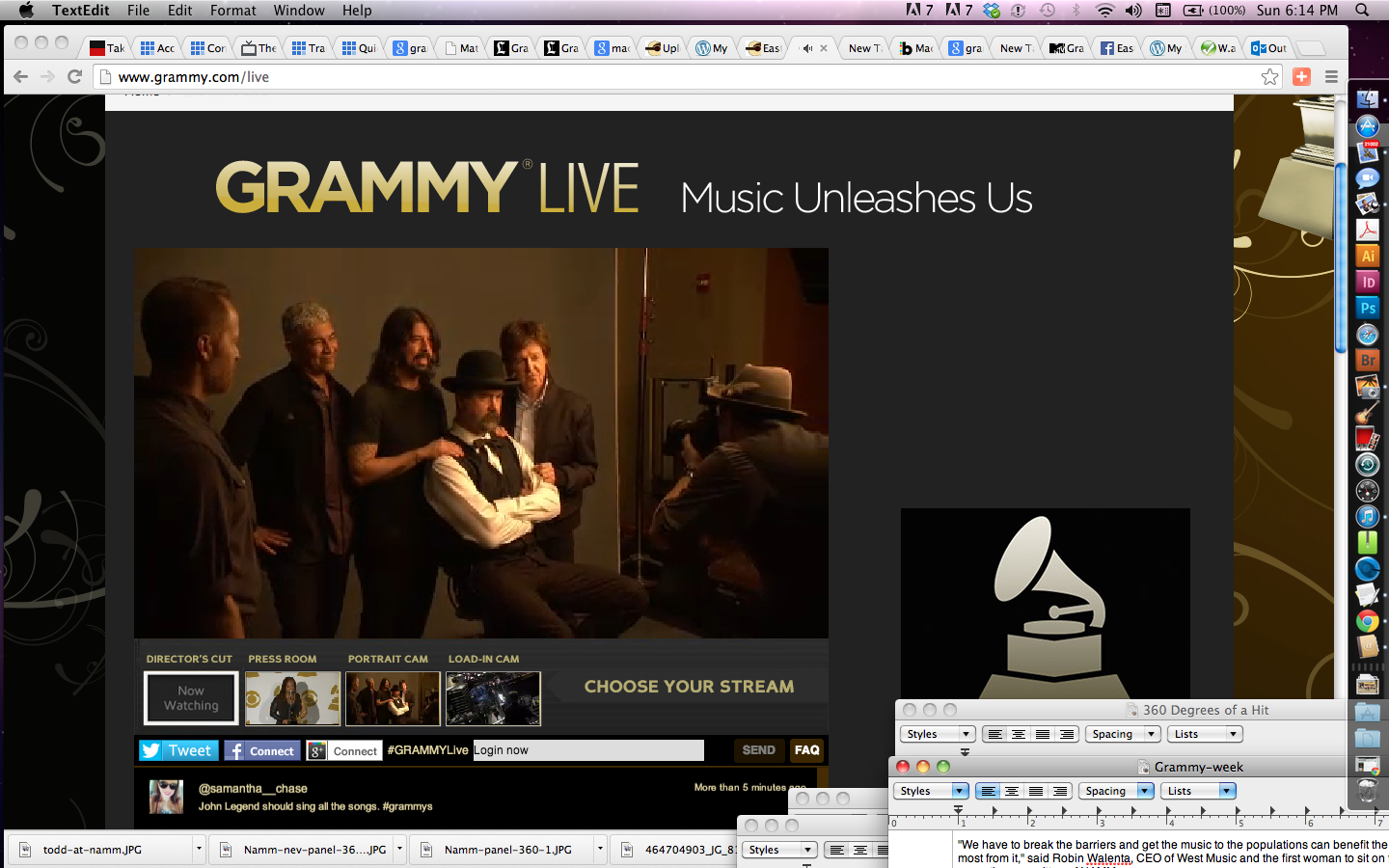Click the Facebook Connect button
The width and height of the screenshot is (1389, 868).
(x=261, y=750)
